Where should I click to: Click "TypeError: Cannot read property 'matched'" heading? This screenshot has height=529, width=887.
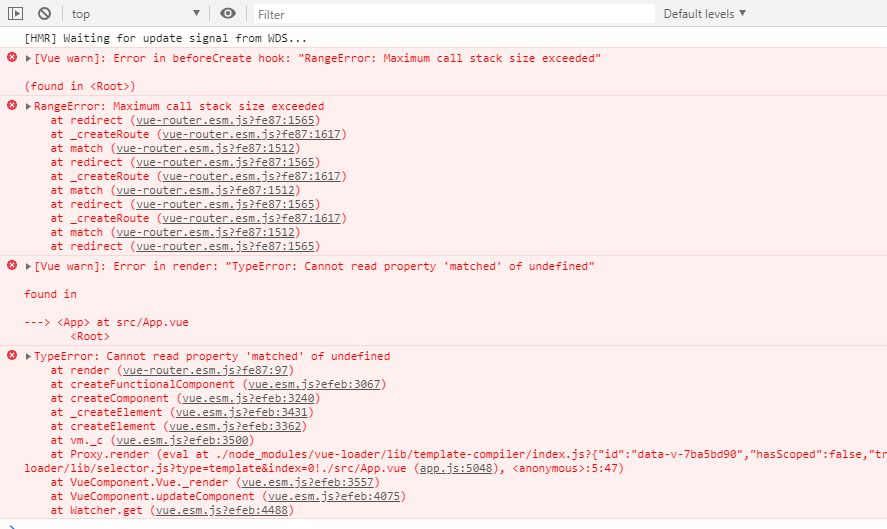coord(212,356)
